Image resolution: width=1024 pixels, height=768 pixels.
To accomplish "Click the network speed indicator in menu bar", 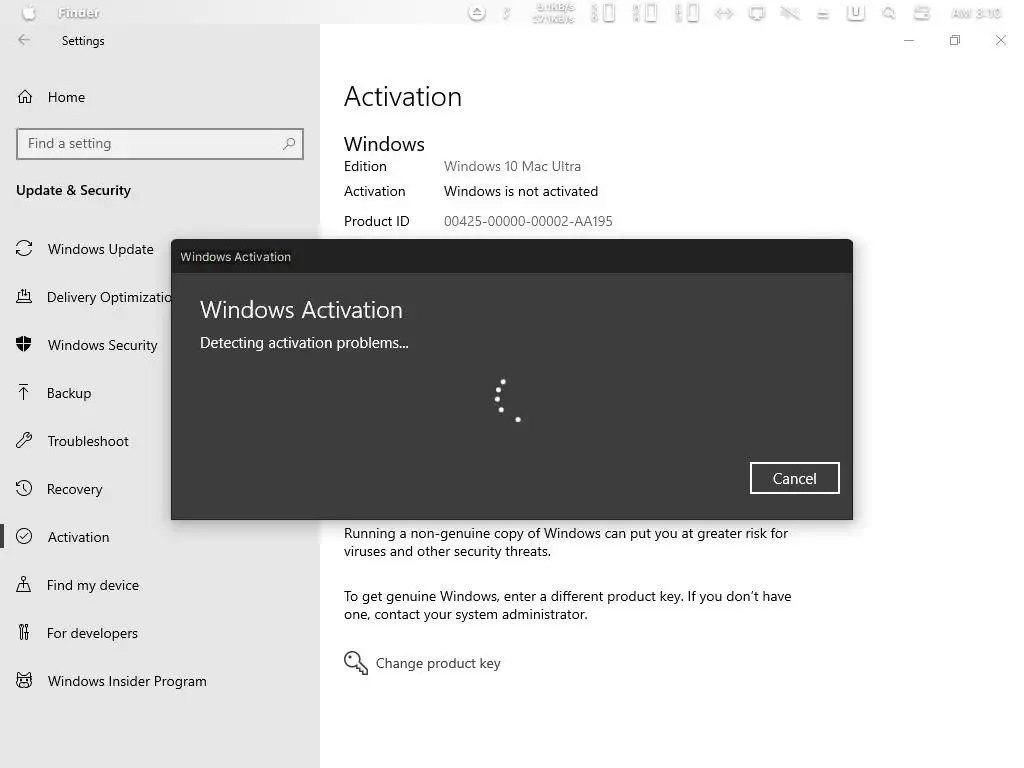I will click(554, 13).
